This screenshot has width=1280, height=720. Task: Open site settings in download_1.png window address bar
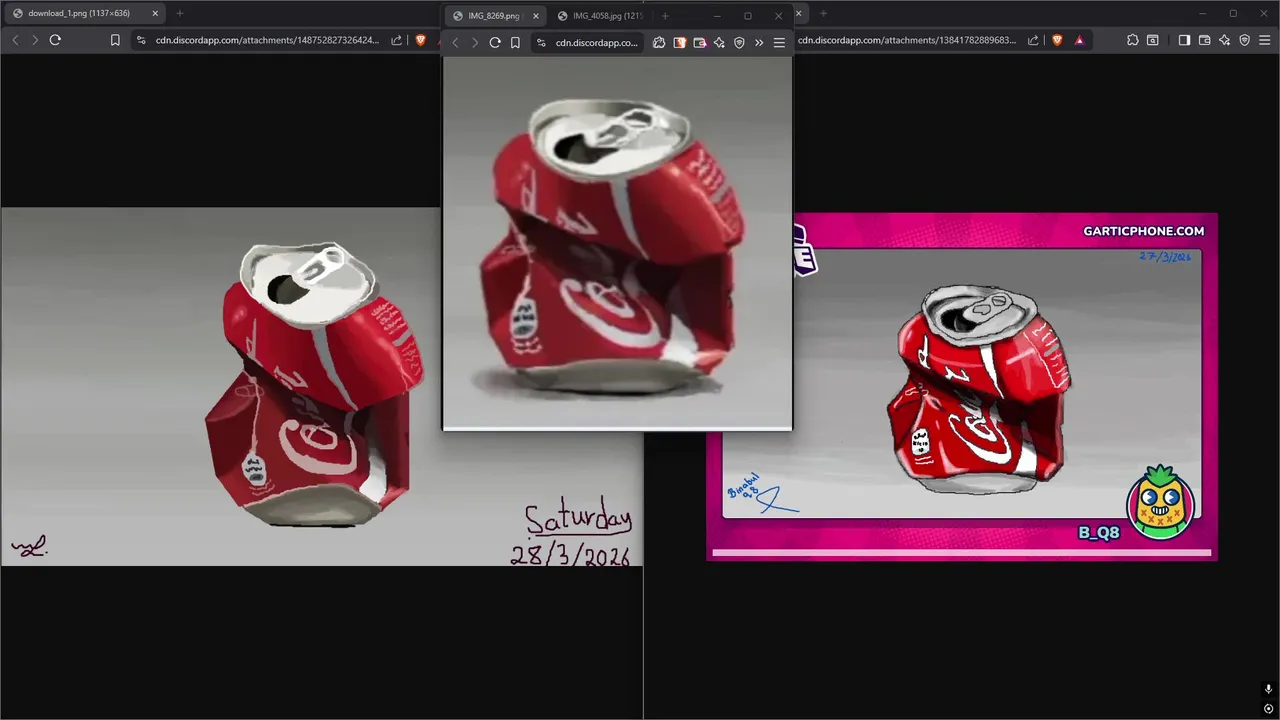tap(141, 40)
